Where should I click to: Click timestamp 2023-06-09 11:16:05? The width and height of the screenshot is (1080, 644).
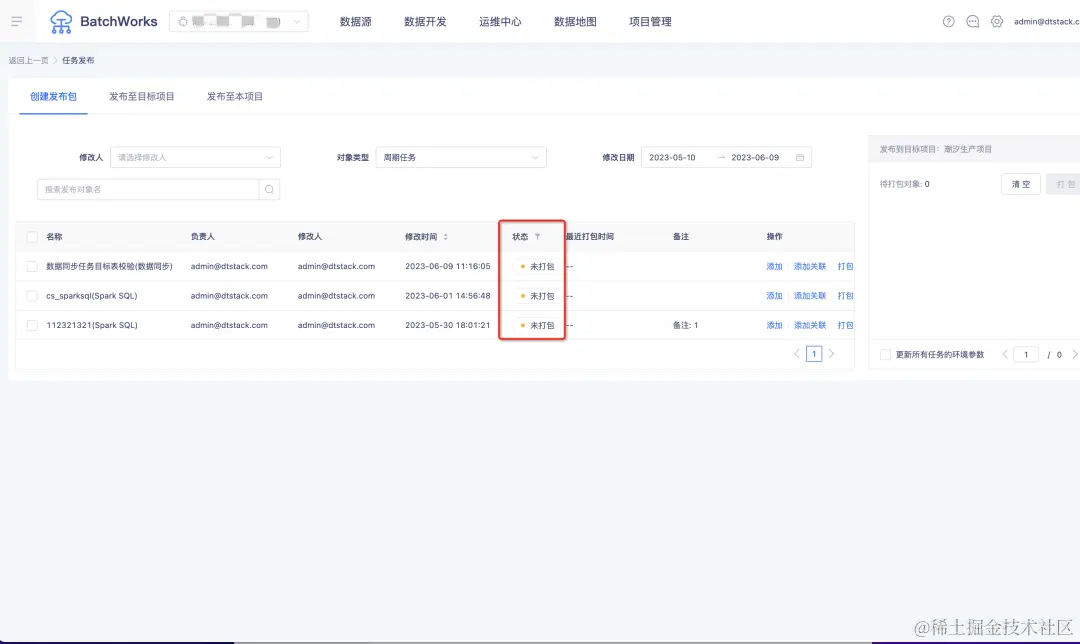448,266
